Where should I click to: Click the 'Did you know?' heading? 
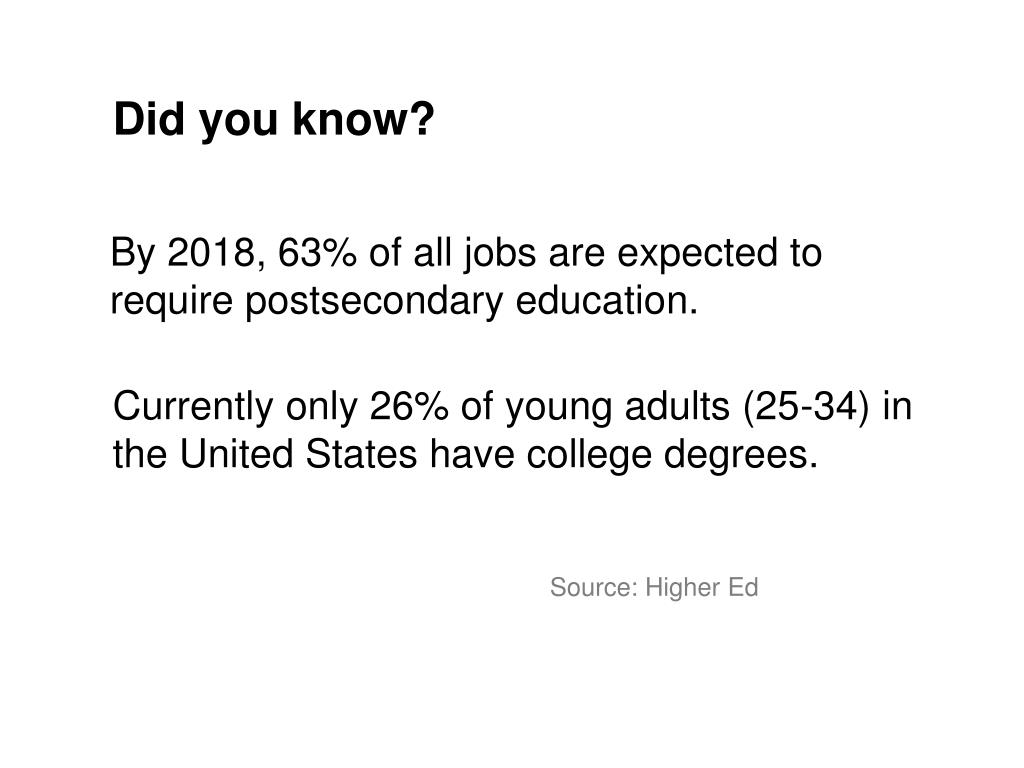pyautogui.click(x=274, y=121)
